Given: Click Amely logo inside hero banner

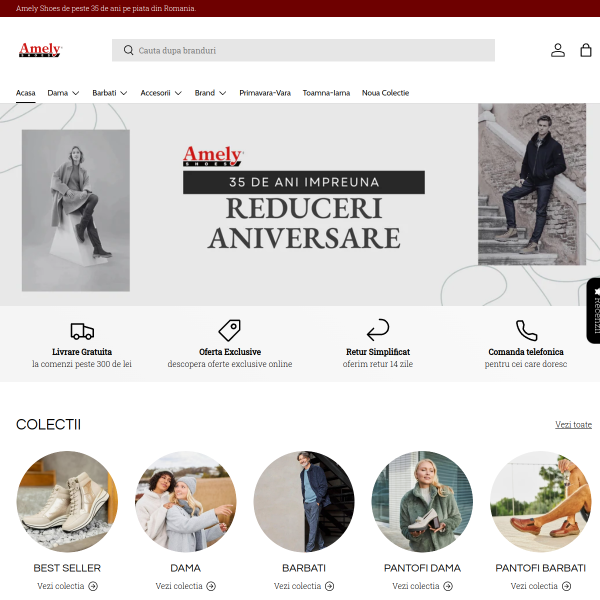Looking at the screenshot, I should pyautogui.click(x=213, y=156).
